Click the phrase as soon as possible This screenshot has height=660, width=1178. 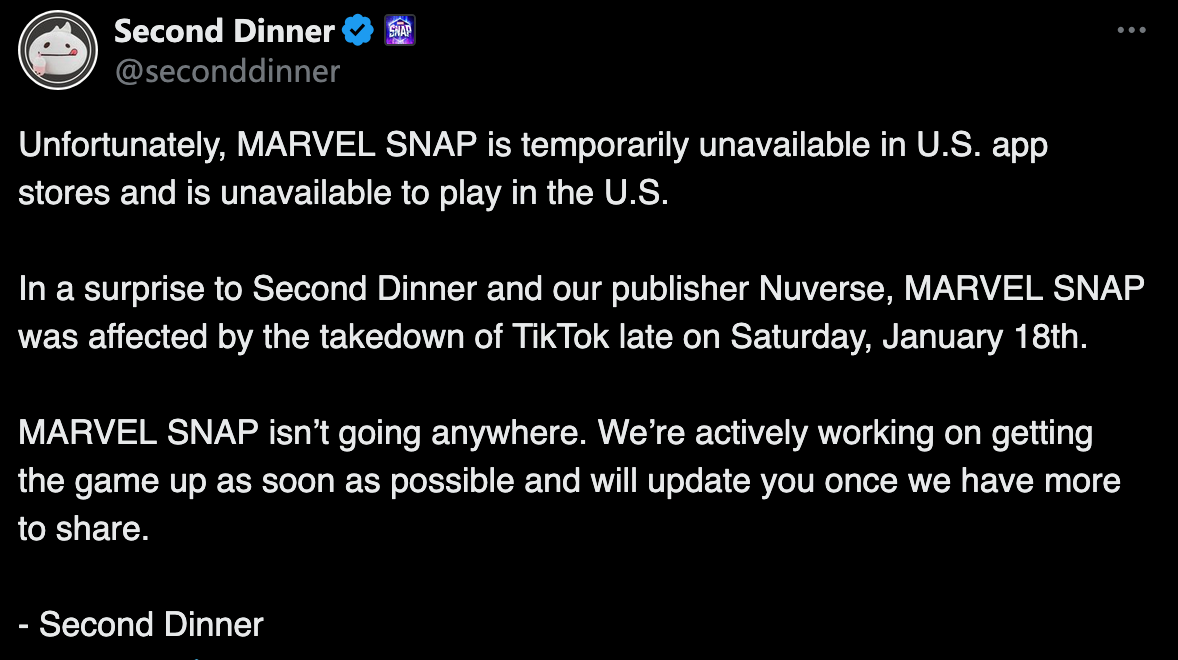click(x=365, y=481)
